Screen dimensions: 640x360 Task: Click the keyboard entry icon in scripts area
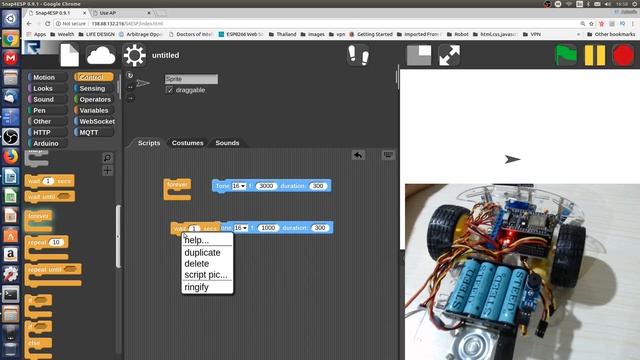coord(388,155)
